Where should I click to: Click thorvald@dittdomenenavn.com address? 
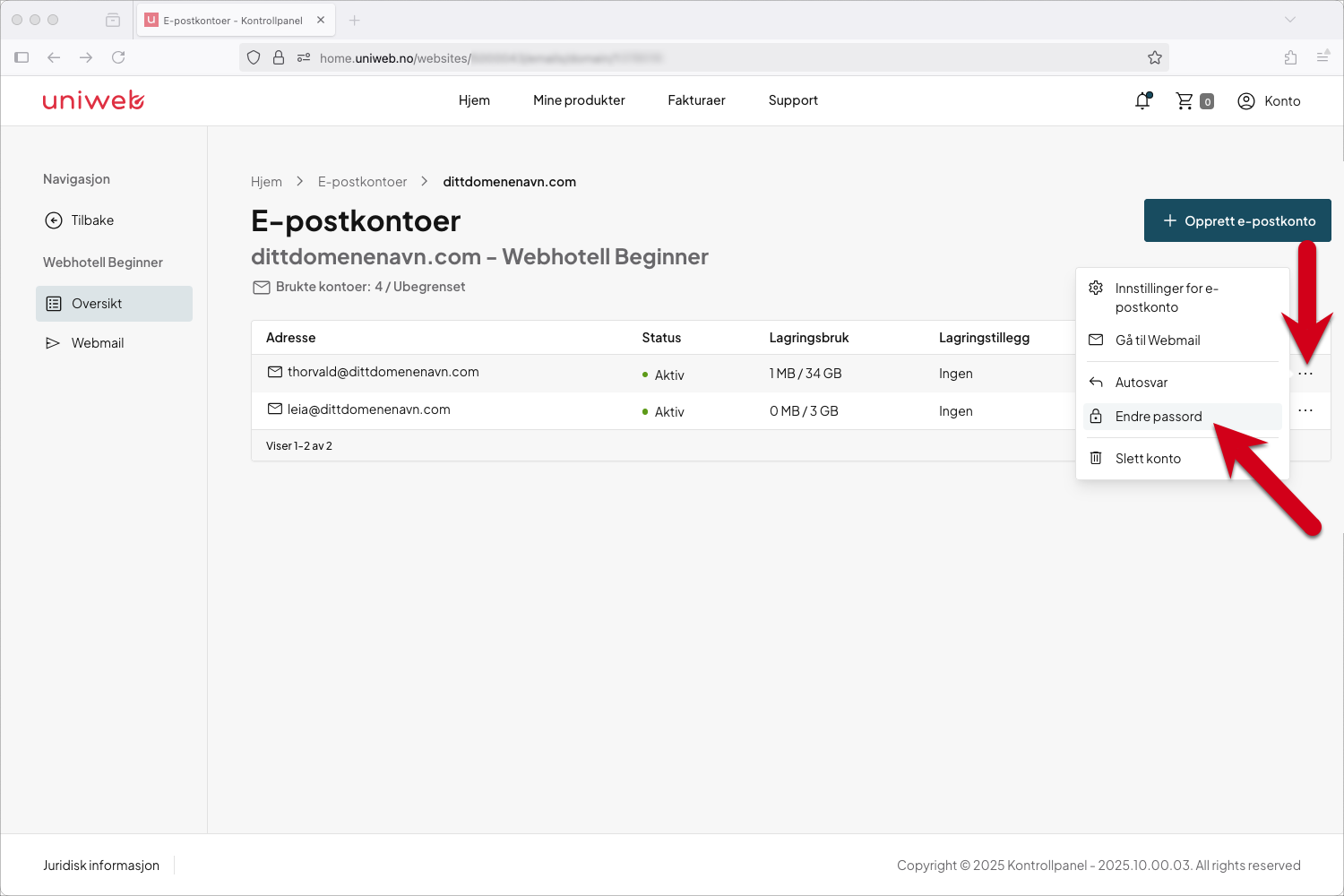point(383,372)
